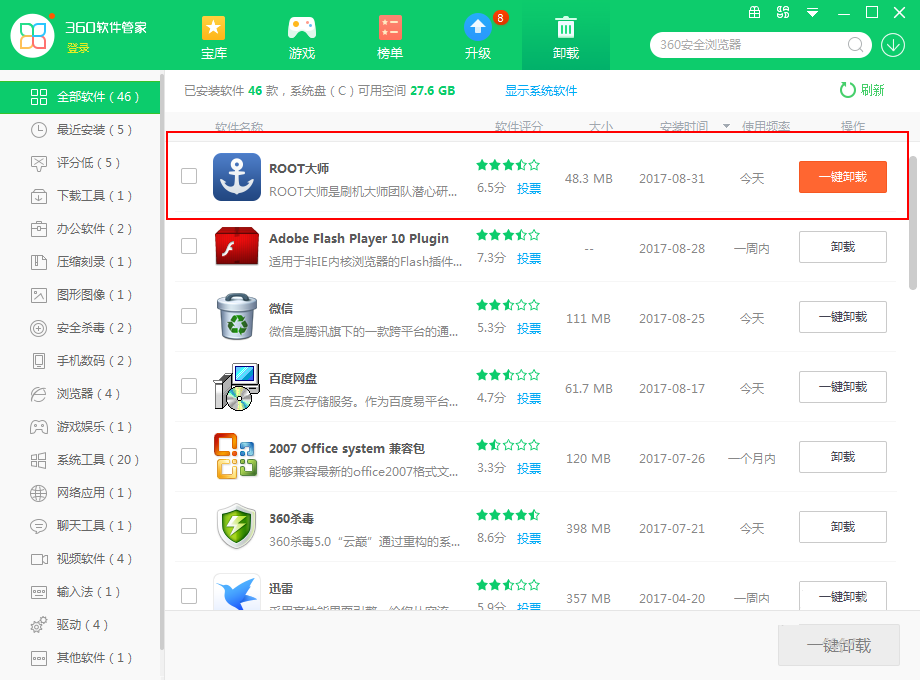Open the download manager arrow icon
The width and height of the screenshot is (920, 680).
click(x=892, y=45)
